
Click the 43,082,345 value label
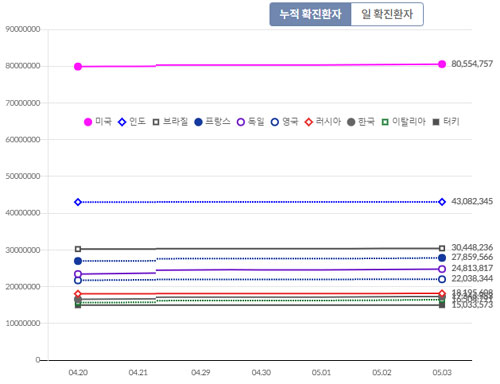[472, 201]
